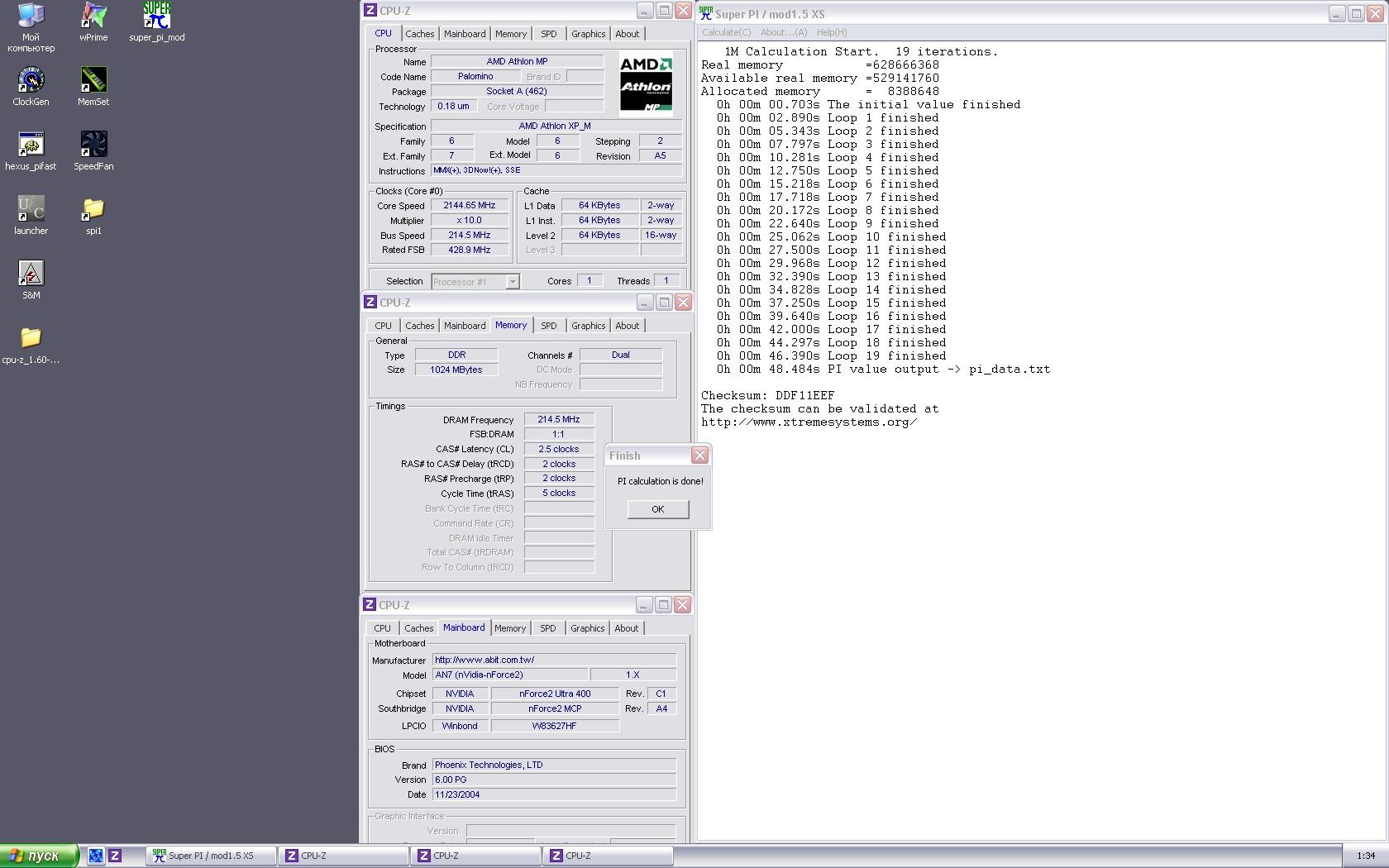The width and height of the screenshot is (1389, 868).
Task: Click the Multiplier x 10.0 field
Action: (x=470, y=221)
